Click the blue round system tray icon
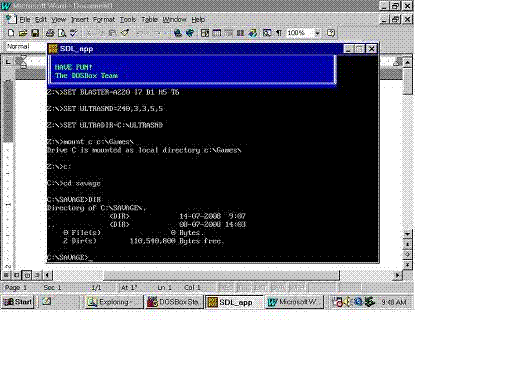Screen dimensions: 512x384 click(358, 302)
